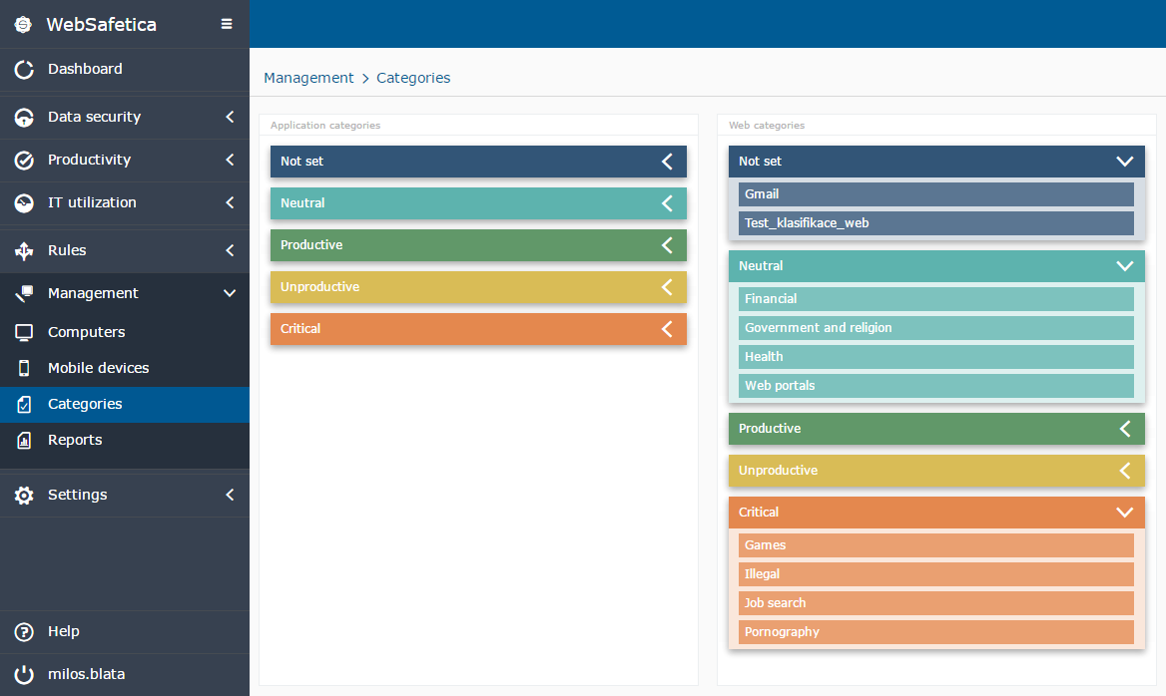
Task: Open the Reports menu item
Action: 75,440
